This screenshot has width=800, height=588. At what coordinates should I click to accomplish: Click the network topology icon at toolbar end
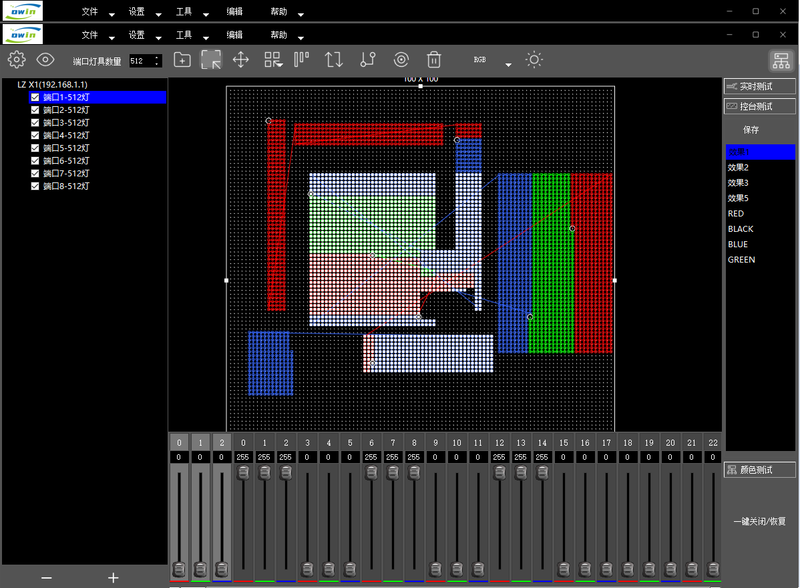pyautogui.click(x=781, y=61)
